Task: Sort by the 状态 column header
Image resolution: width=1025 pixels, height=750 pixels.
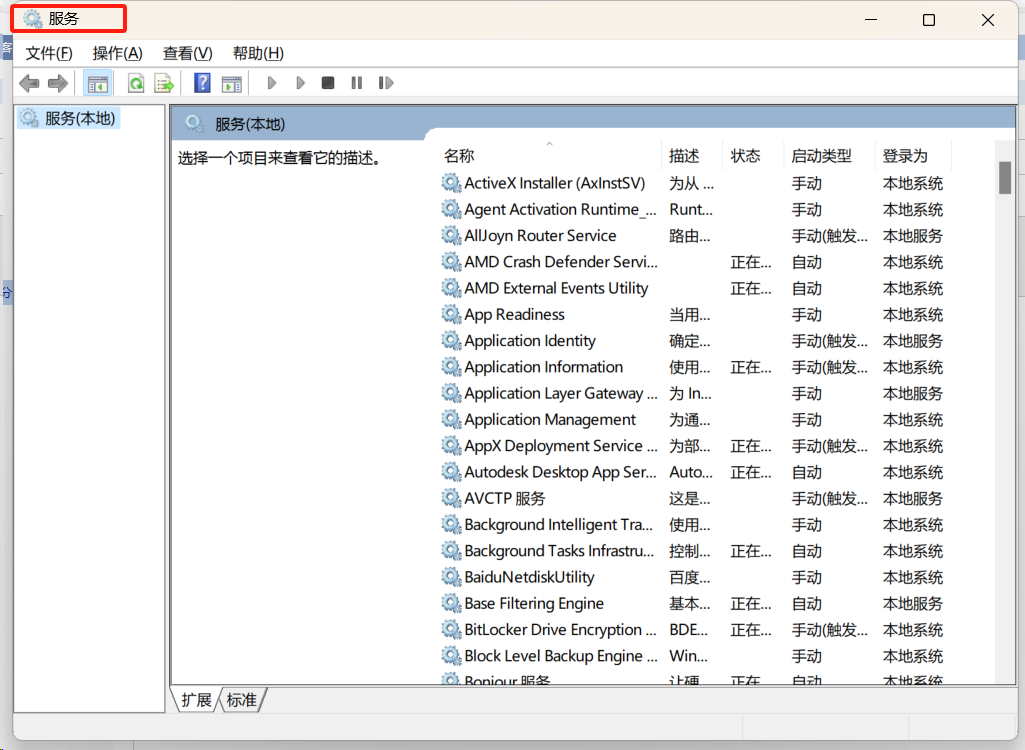Action: tap(752, 156)
